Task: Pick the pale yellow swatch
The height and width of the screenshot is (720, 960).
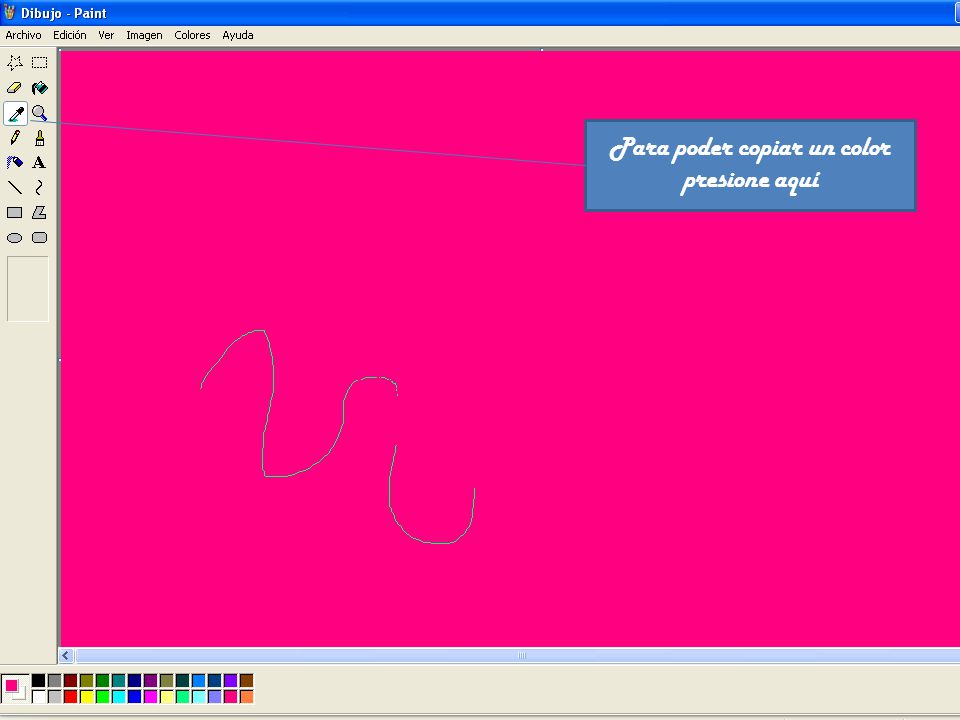Action: (x=167, y=696)
